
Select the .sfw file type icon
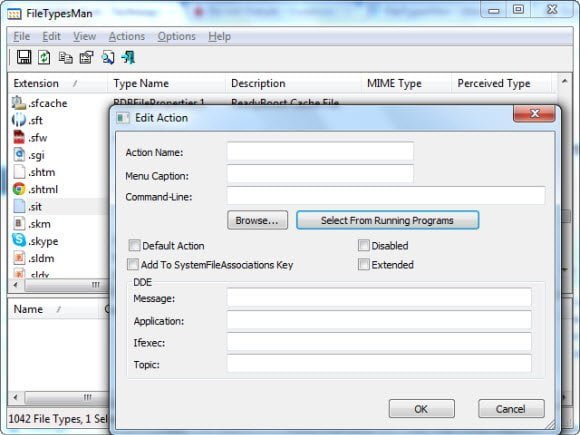pyautogui.click(x=18, y=137)
